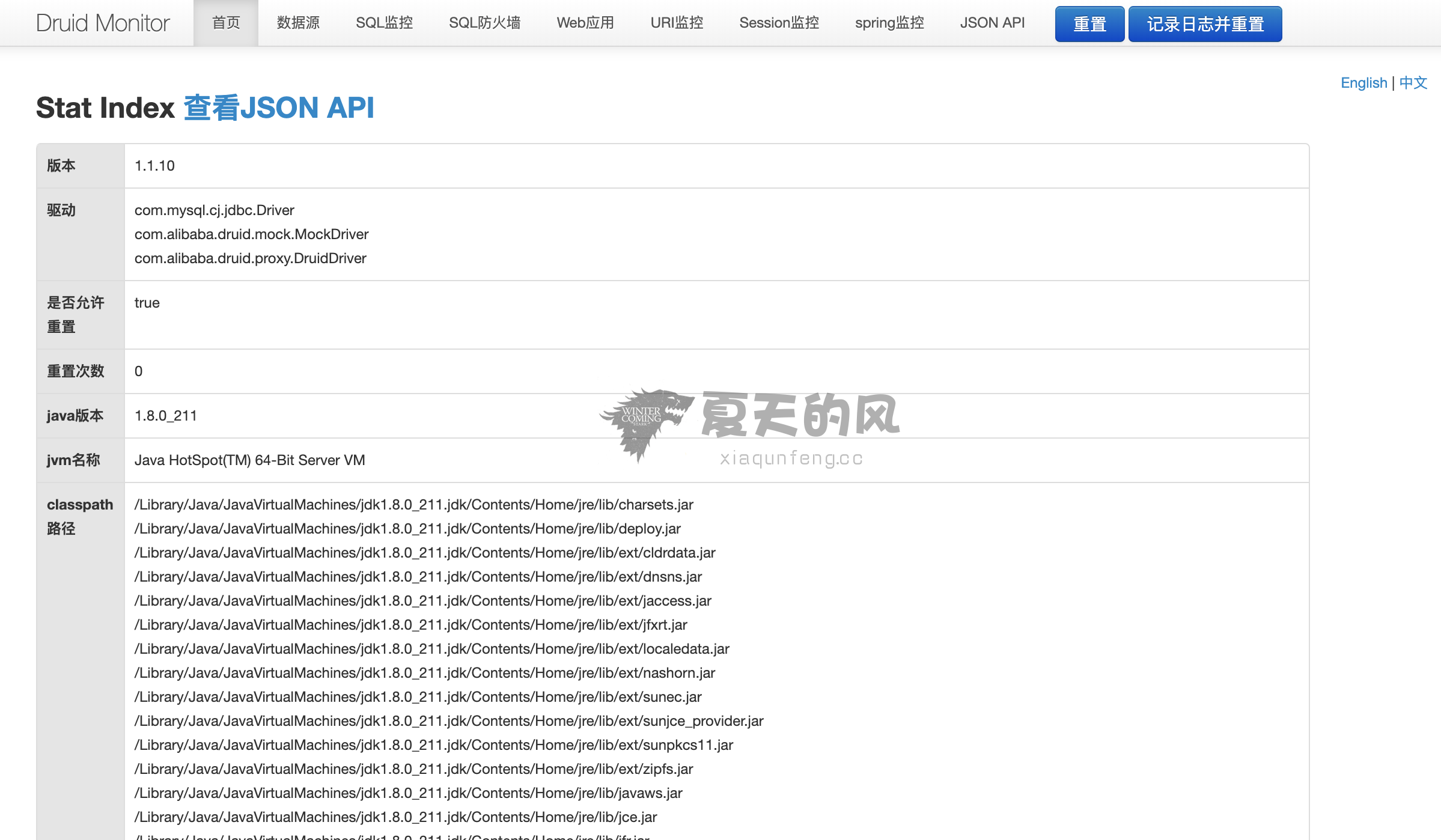Click com.alibaba.druid.mock.MockDriver entry
The width and height of the screenshot is (1441, 840).
pos(252,234)
